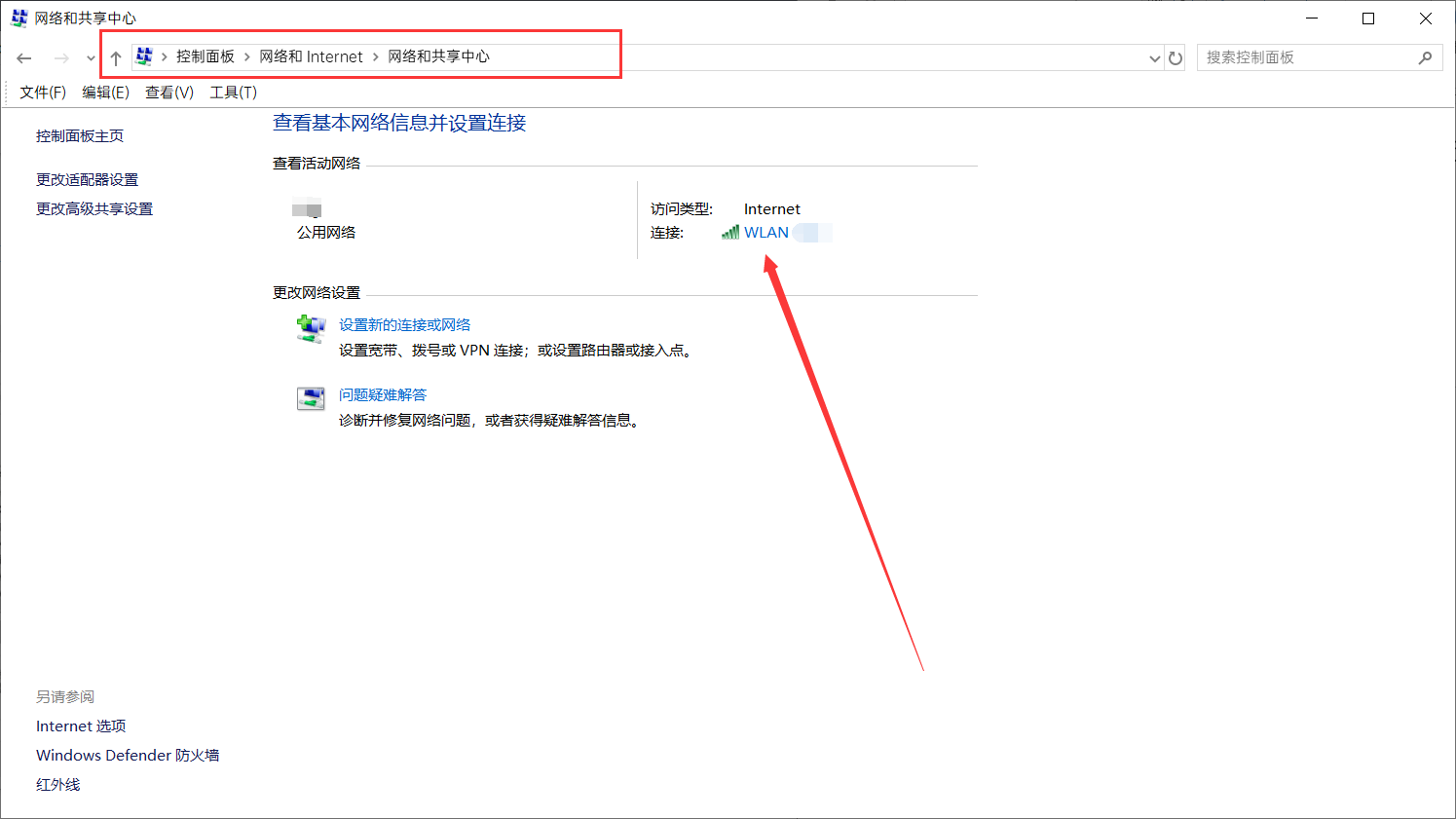
Task: Click the control panel icon in address bar
Action: point(144,56)
